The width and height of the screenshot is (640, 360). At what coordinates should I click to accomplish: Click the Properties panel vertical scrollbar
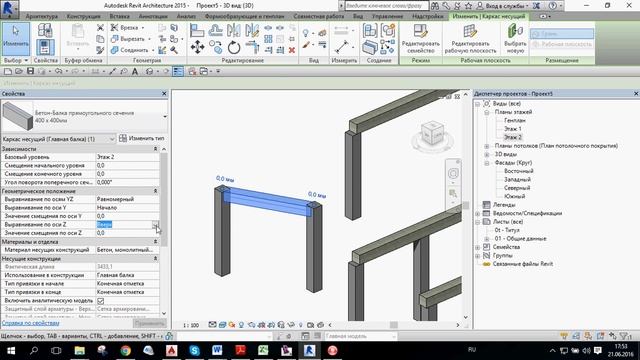164,200
